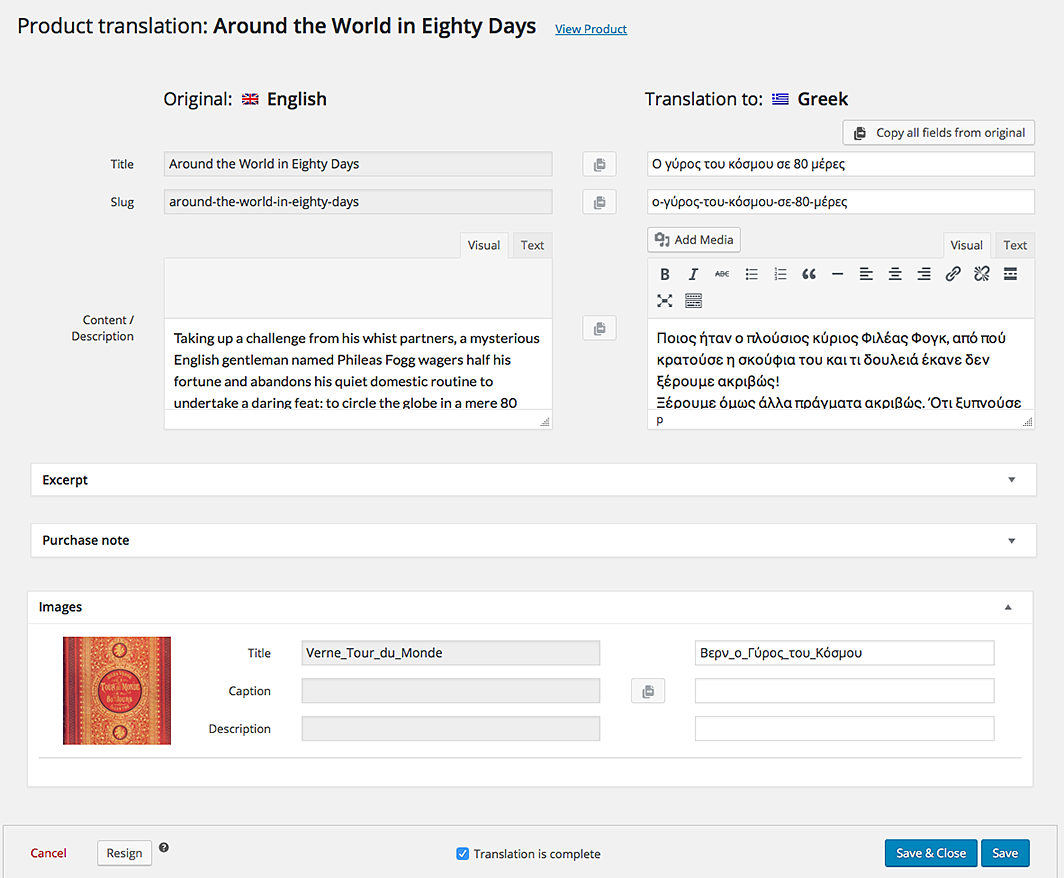Switch original content to Text tab
1064x878 pixels.
(x=532, y=245)
